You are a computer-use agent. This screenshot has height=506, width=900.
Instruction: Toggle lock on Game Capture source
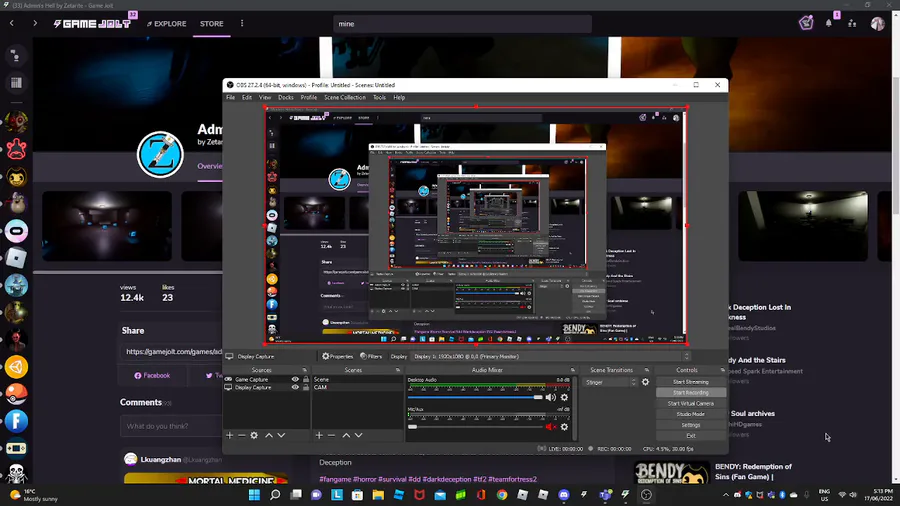coord(306,379)
